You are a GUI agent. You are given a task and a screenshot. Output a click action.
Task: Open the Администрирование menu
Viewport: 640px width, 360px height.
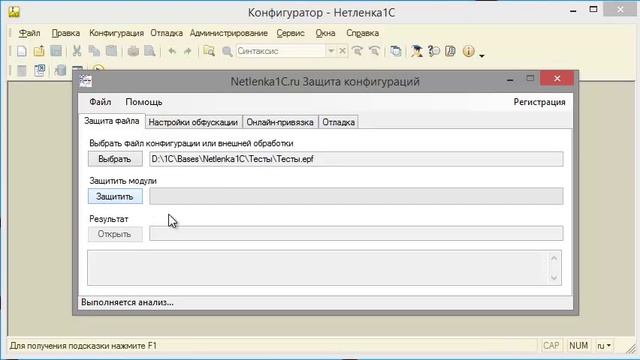229,33
